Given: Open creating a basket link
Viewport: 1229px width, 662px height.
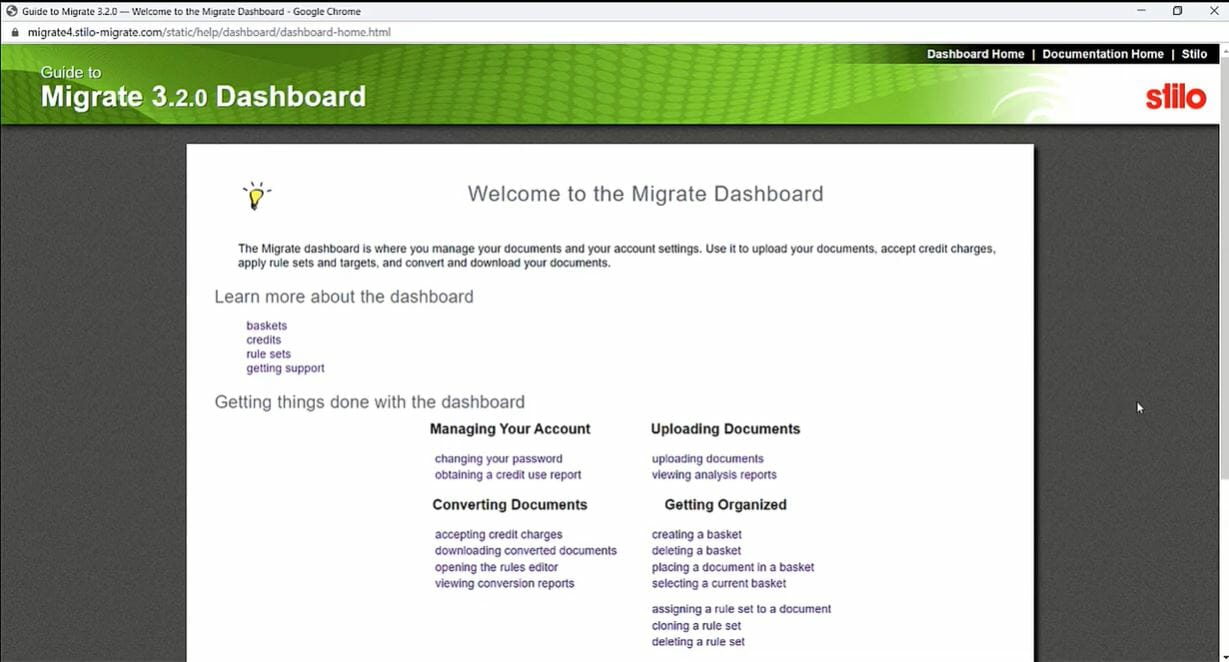Looking at the screenshot, I should (x=696, y=535).
